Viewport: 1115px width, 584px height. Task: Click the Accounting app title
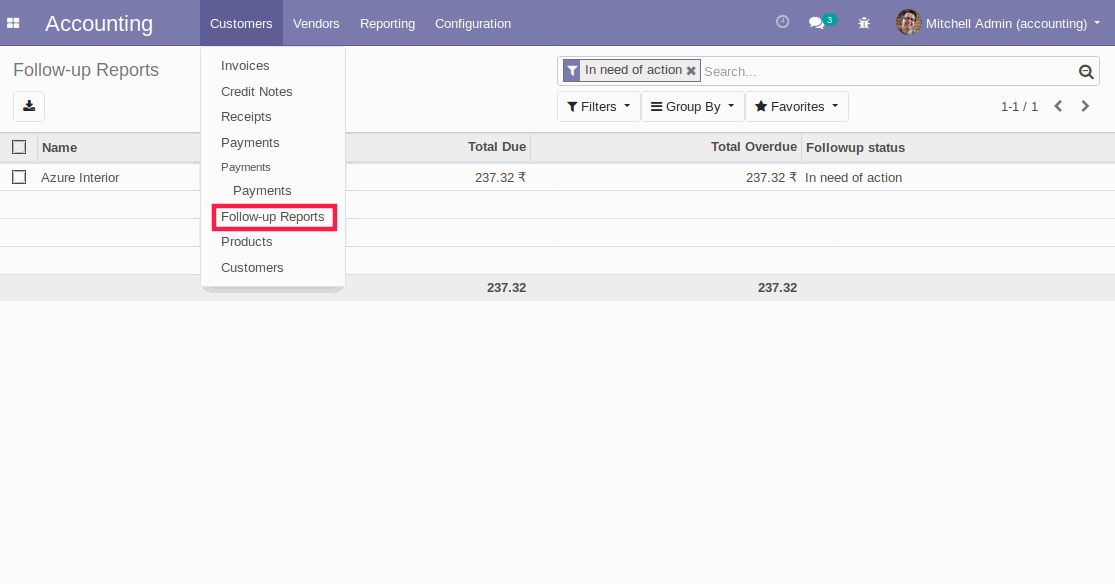[99, 23]
